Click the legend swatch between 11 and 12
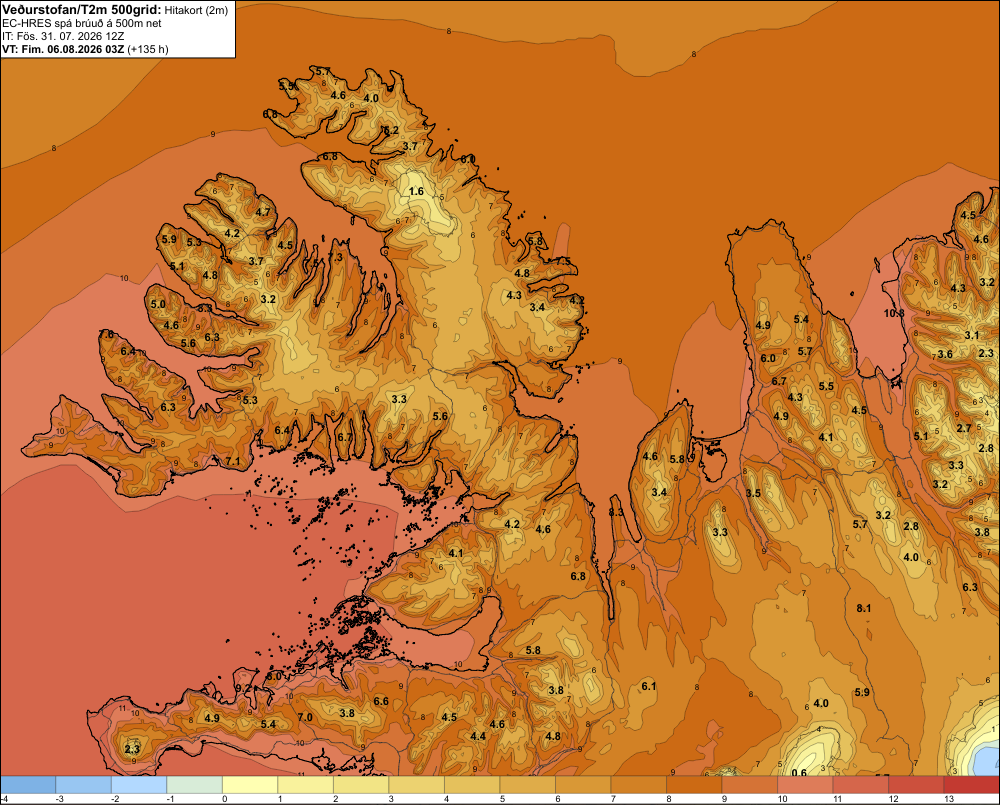Screen dimensions: 1000x805 click(860, 785)
